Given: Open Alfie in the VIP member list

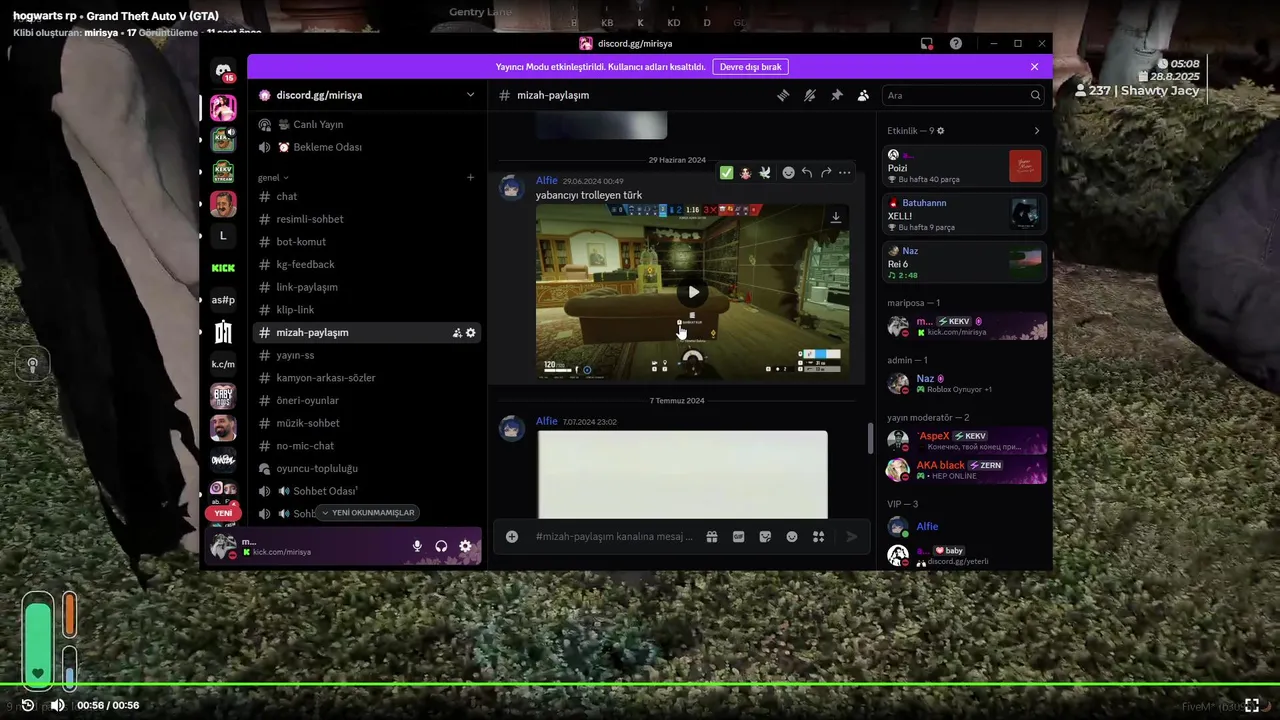Looking at the screenshot, I should pos(965,527).
